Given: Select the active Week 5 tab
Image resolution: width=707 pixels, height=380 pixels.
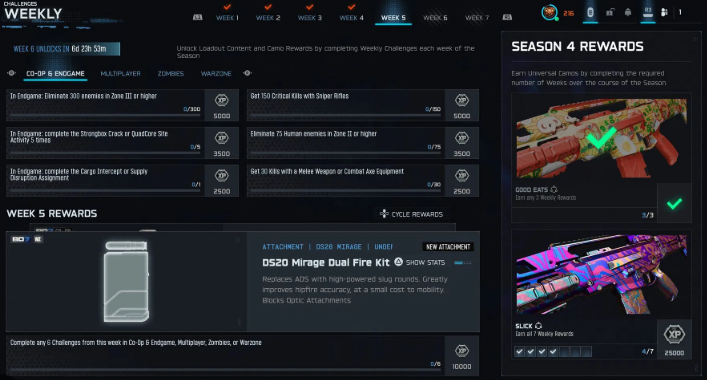Looking at the screenshot, I should (393, 18).
